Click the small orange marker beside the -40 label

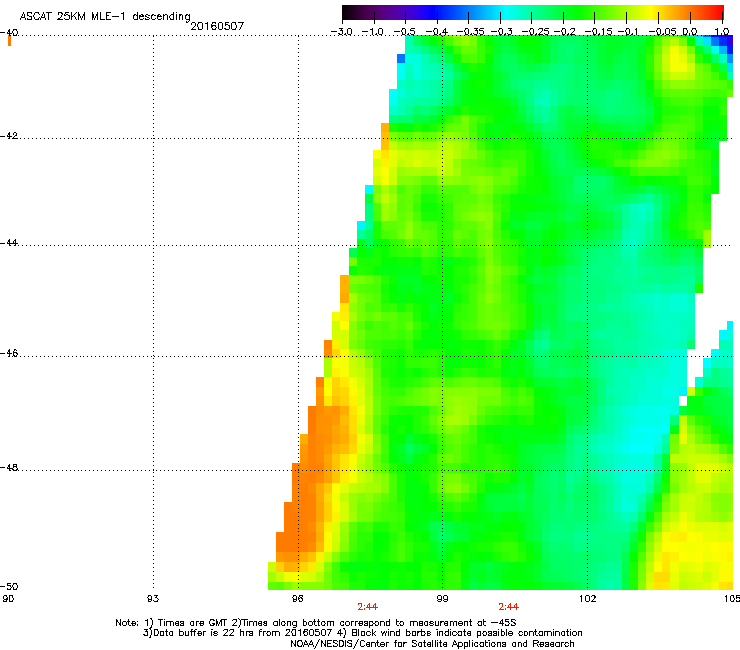coord(9,41)
